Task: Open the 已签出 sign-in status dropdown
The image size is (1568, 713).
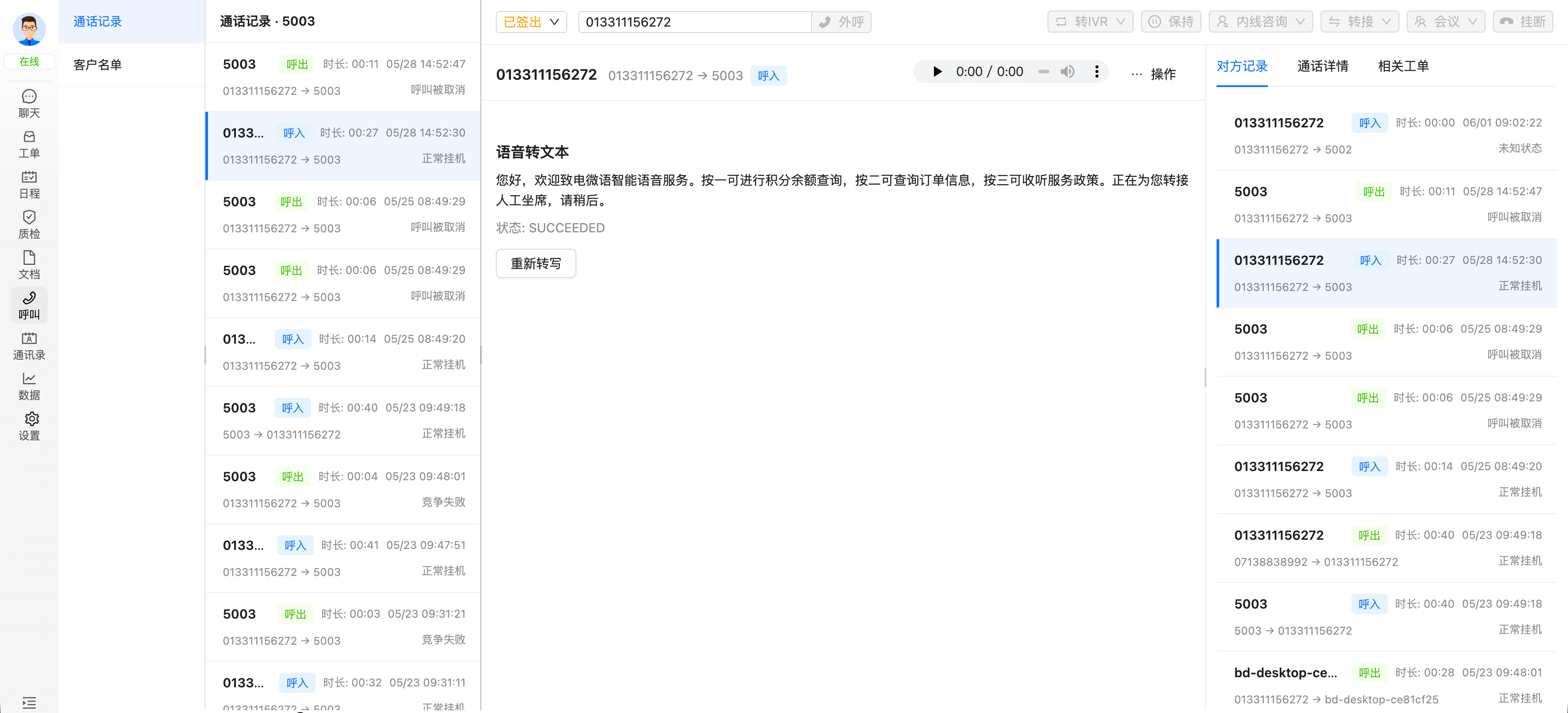Action: click(532, 22)
